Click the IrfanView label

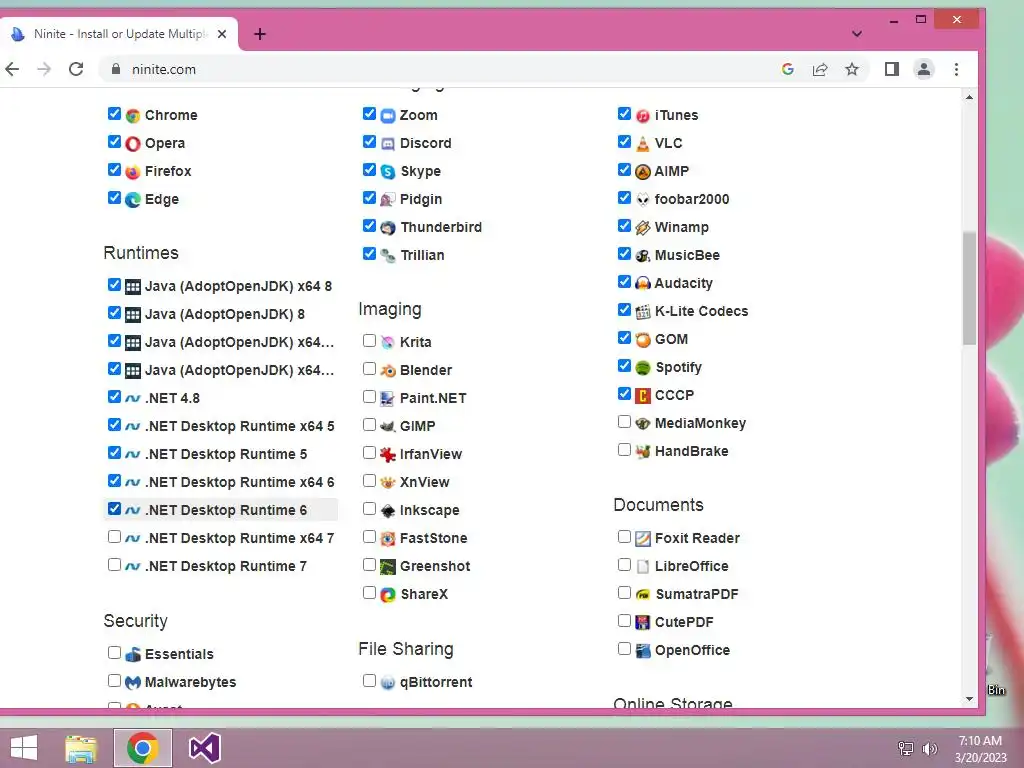pyautogui.click(x=430, y=455)
